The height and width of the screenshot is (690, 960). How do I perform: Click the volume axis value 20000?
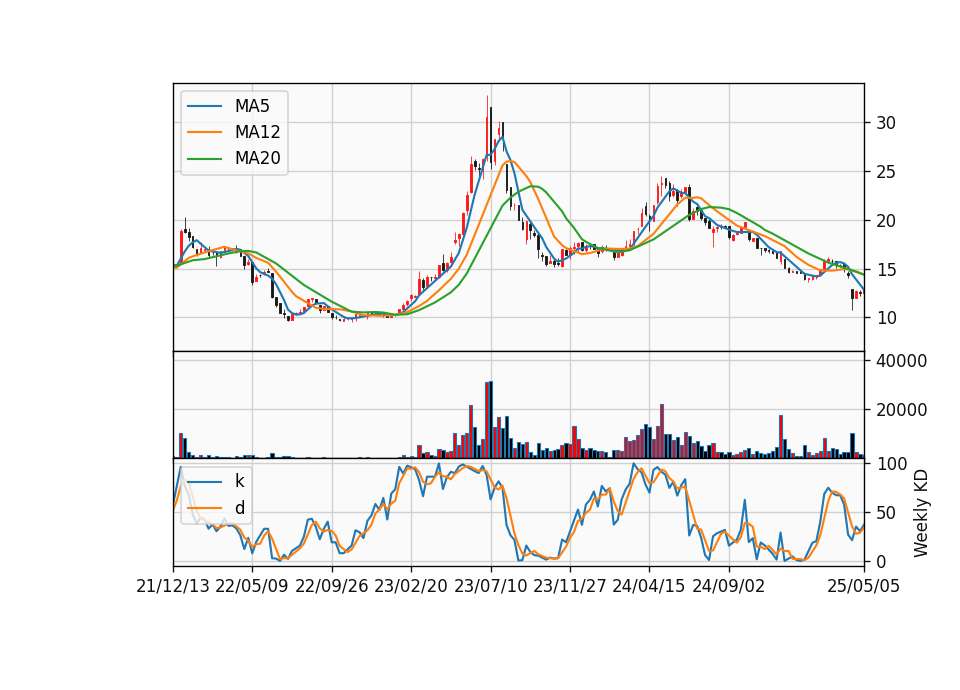point(901,410)
